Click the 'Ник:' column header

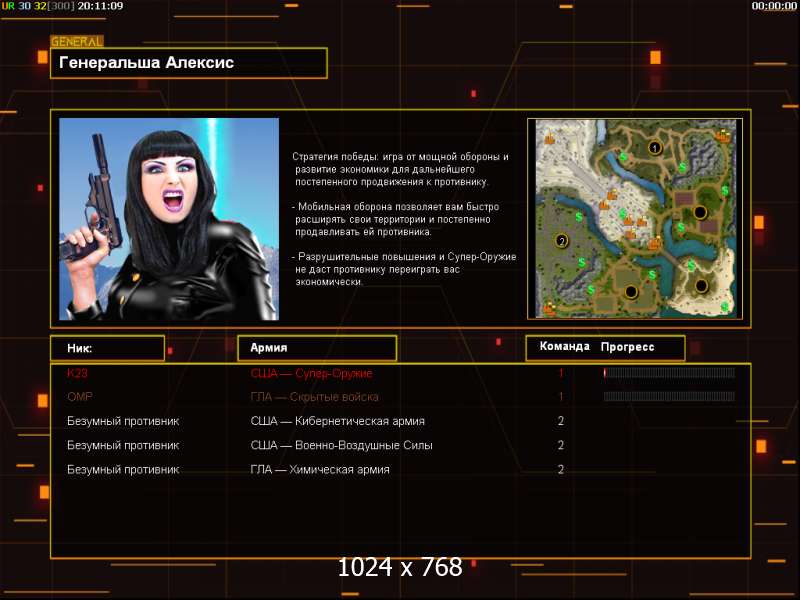tap(108, 348)
